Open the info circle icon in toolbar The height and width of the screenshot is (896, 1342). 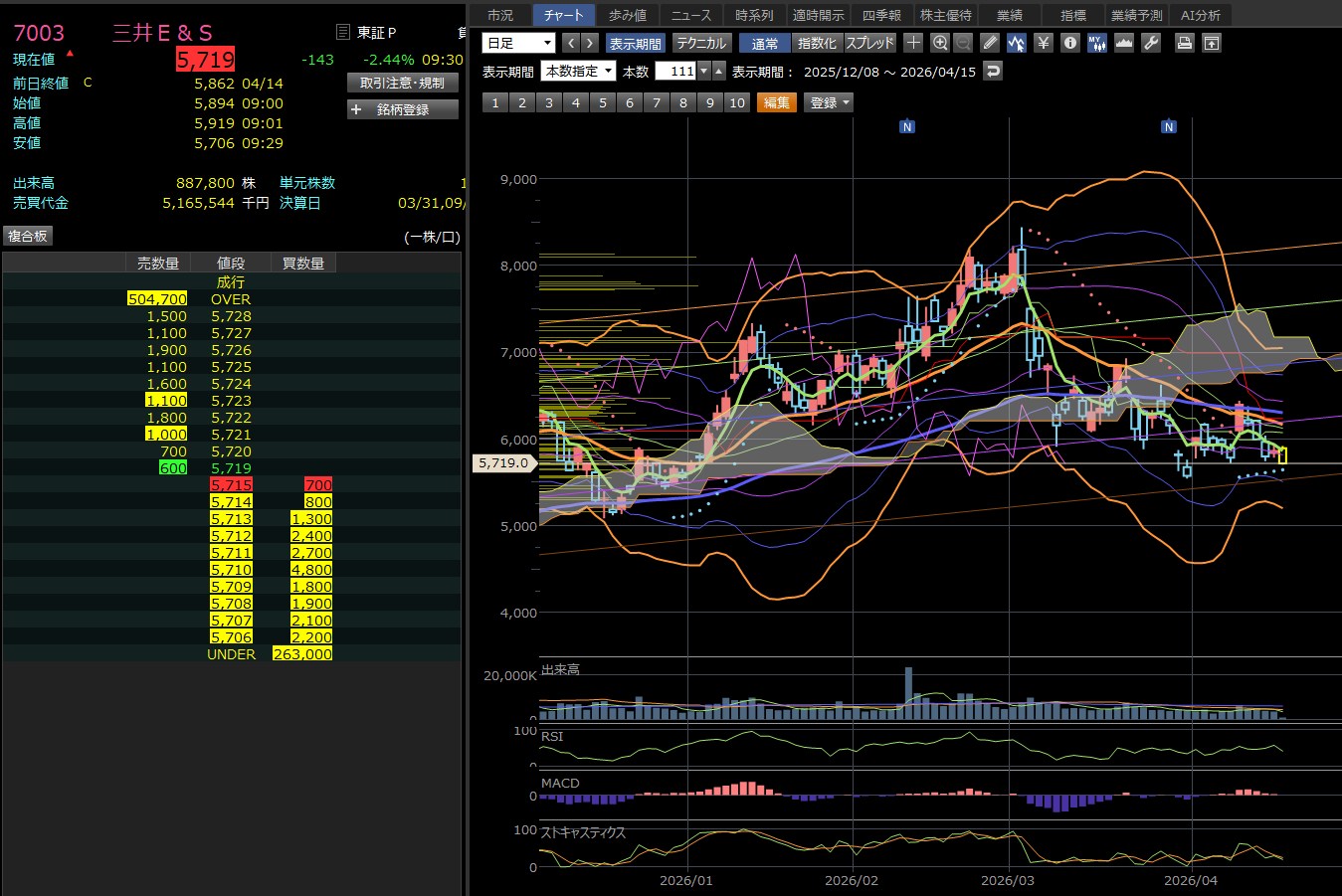click(x=1069, y=43)
